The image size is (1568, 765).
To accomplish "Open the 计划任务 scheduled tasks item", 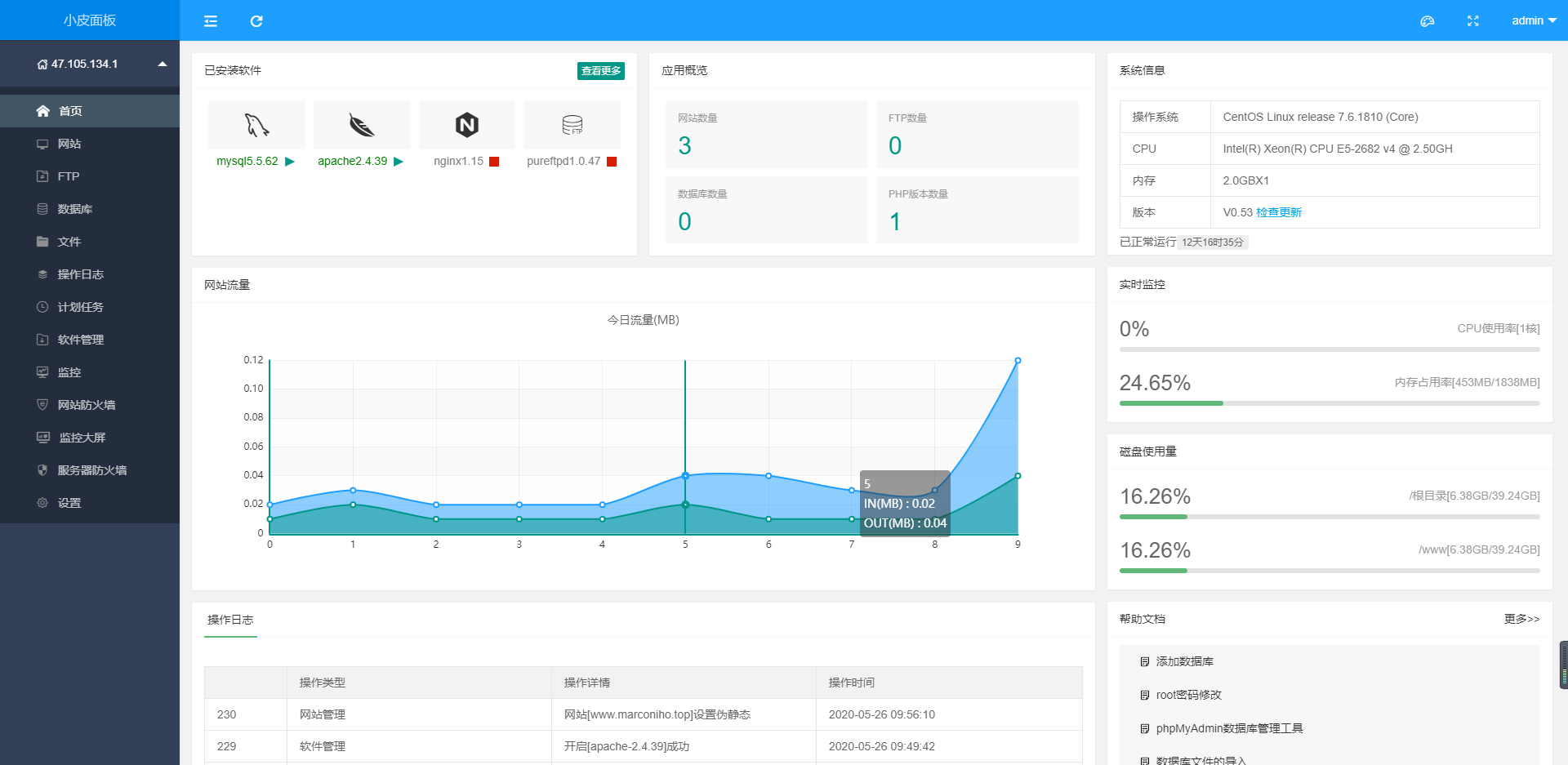I will tap(90, 307).
